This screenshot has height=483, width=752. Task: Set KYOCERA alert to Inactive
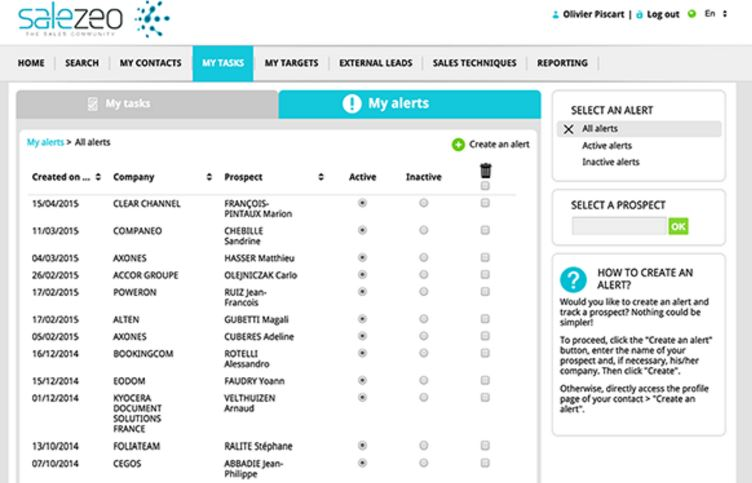tap(423, 398)
